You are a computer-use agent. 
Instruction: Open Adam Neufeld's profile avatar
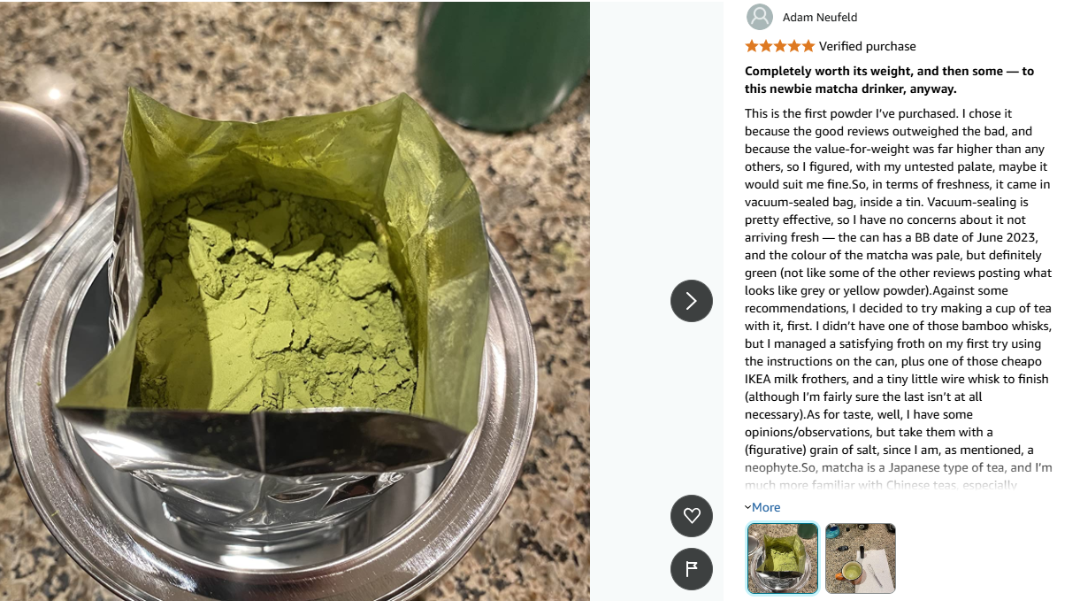(x=760, y=17)
